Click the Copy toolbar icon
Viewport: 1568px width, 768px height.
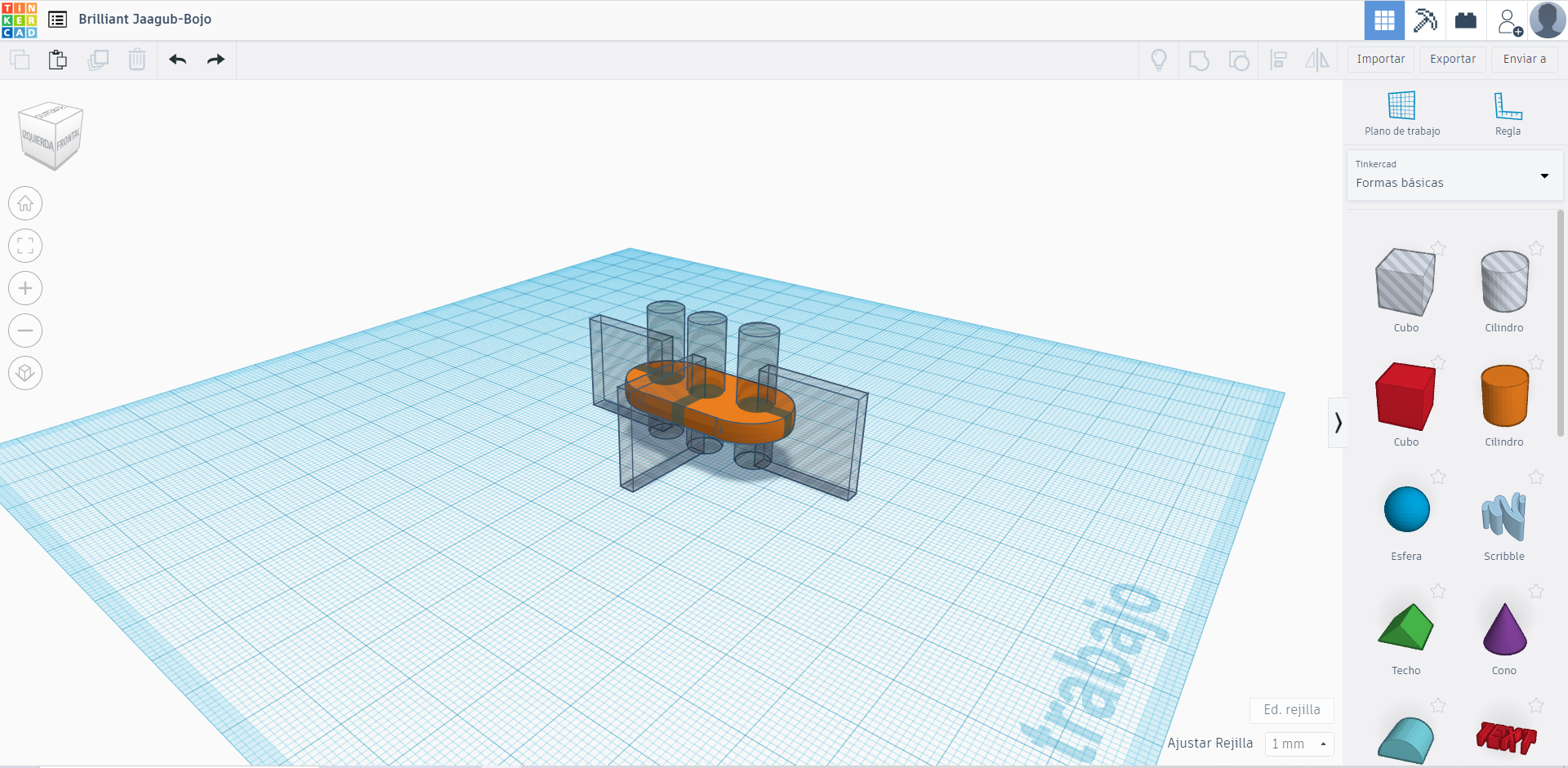click(20, 60)
